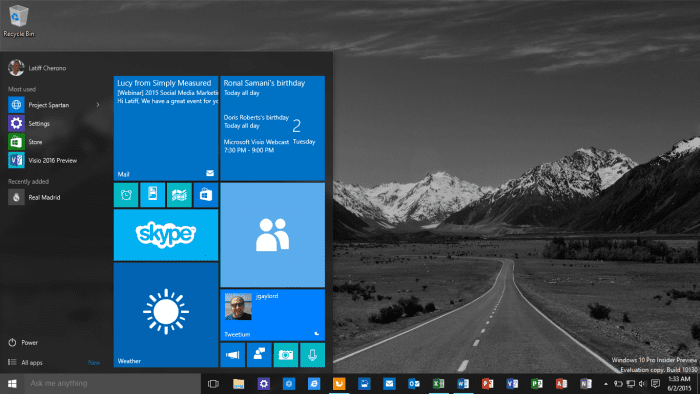Open the Voice Recorder microphone tile
The height and width of the screenshot is (394, 700).
[312, 355]
